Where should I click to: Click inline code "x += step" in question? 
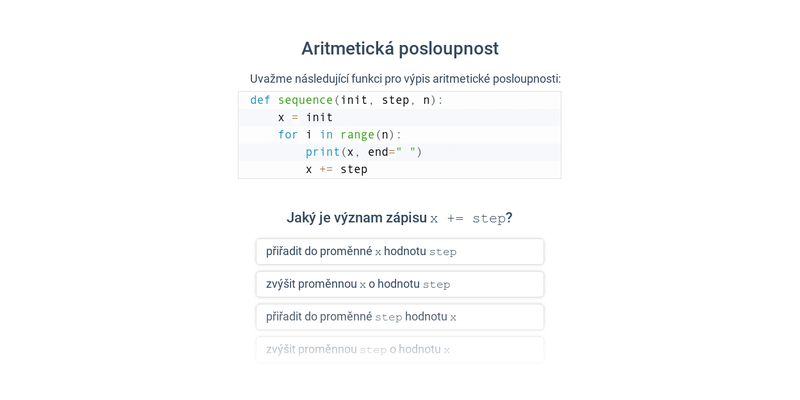(x=468, y=219)
